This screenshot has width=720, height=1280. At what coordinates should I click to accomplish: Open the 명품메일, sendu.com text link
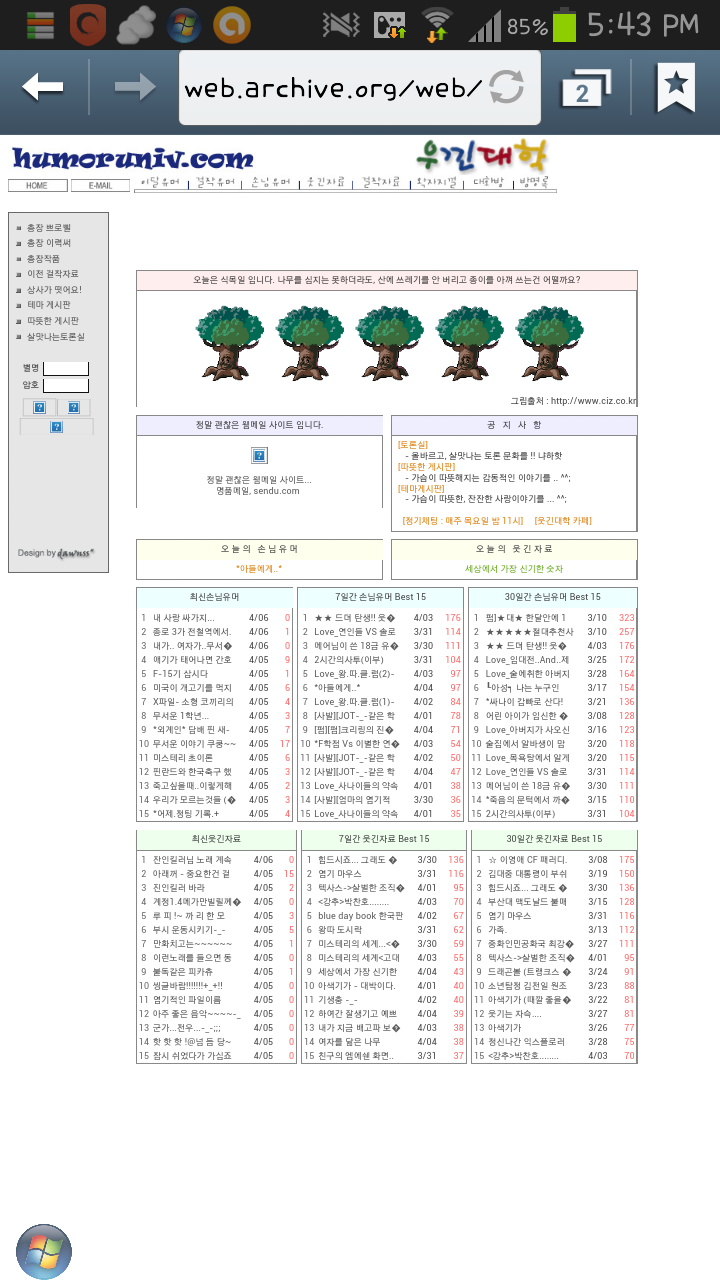(x=258, y=491)
